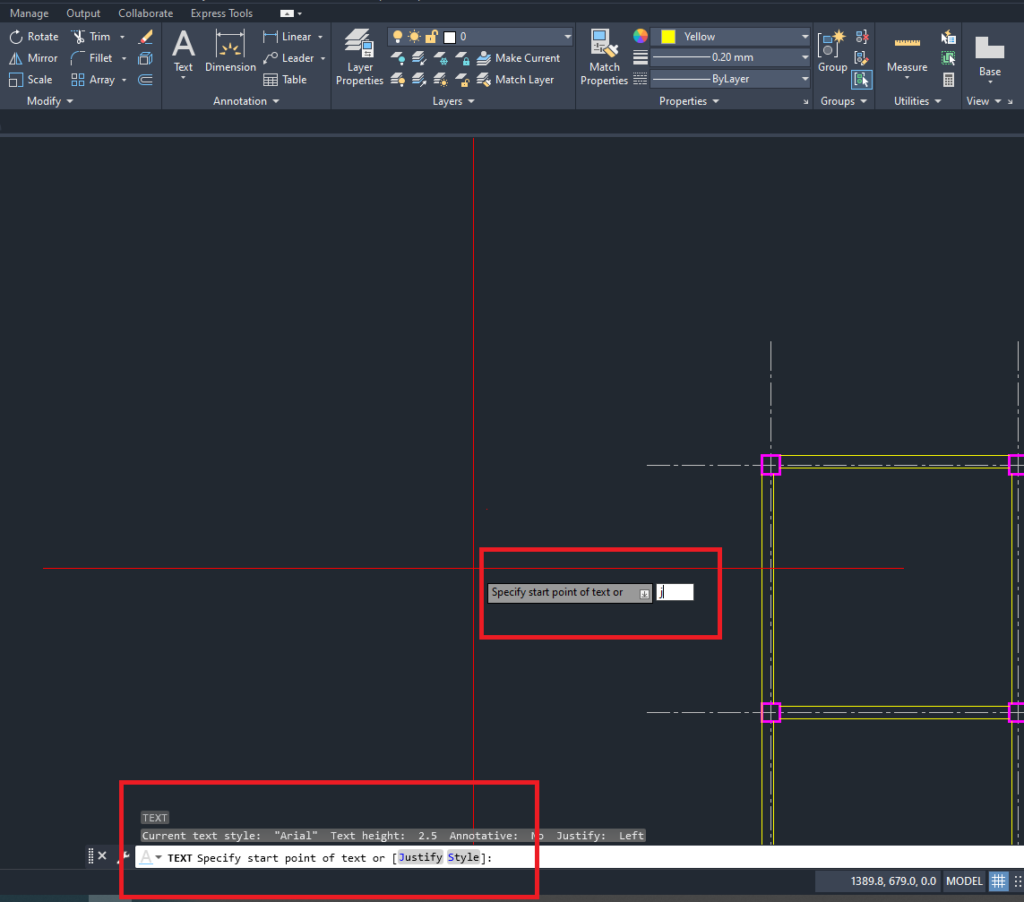Click the Mirror tool icon

pos(16,58)
